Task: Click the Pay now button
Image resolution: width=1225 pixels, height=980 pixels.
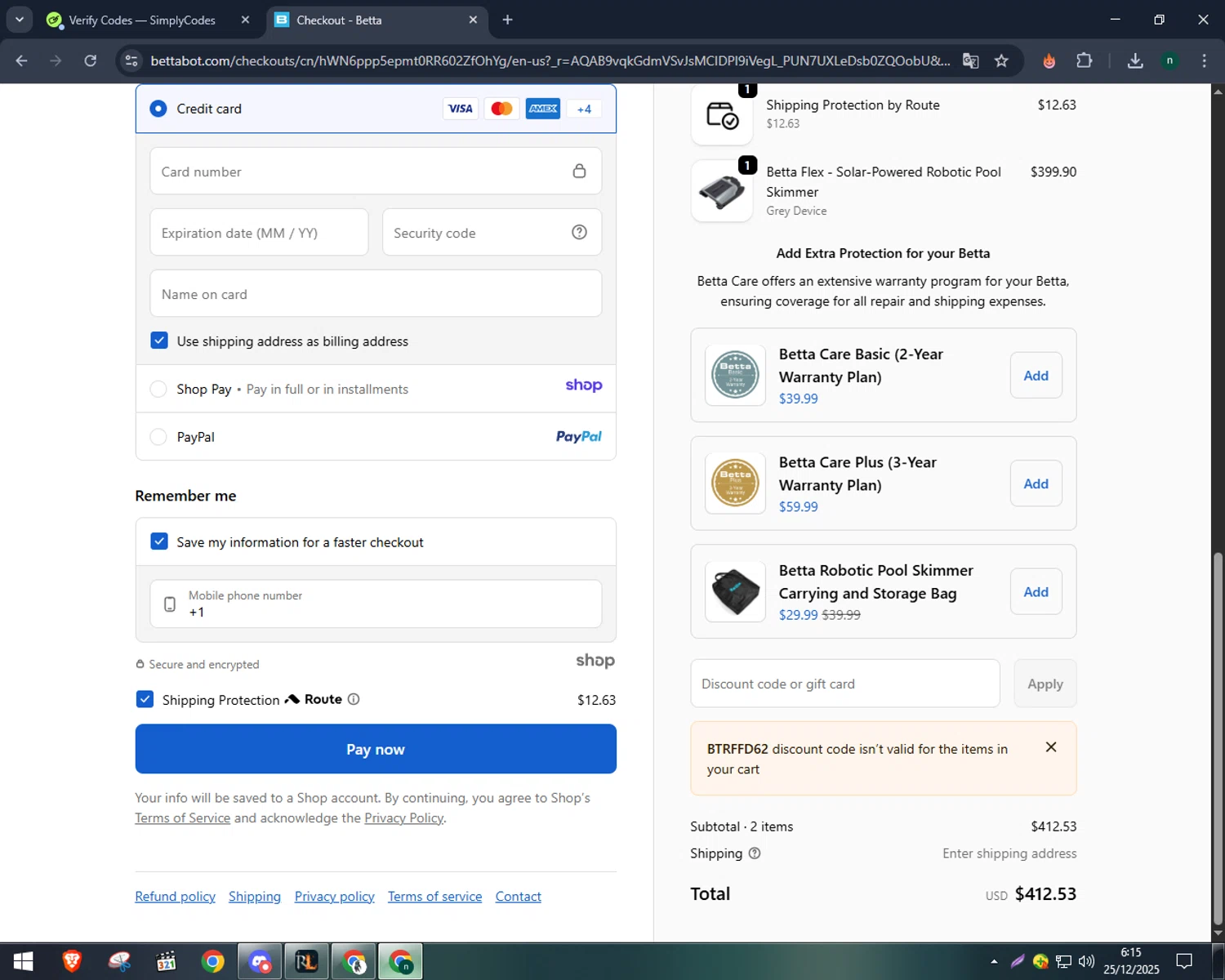Action: (376, 749)
